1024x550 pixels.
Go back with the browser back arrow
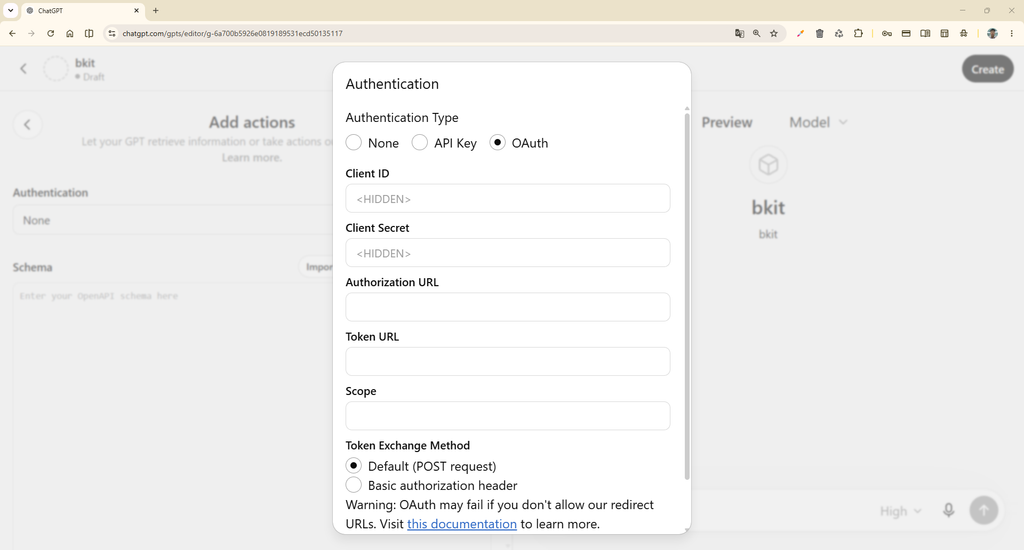pyautogui.click(x=12, y=33)
